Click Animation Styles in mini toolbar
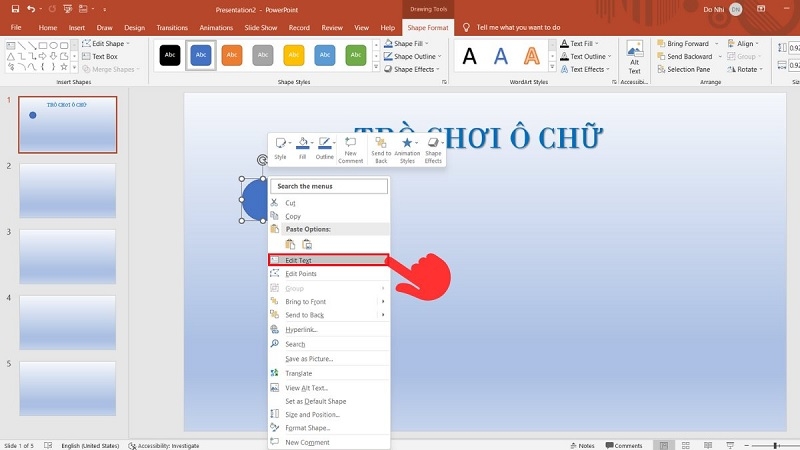The width and height of the screenshot is (800, 450). coord(407,149)
